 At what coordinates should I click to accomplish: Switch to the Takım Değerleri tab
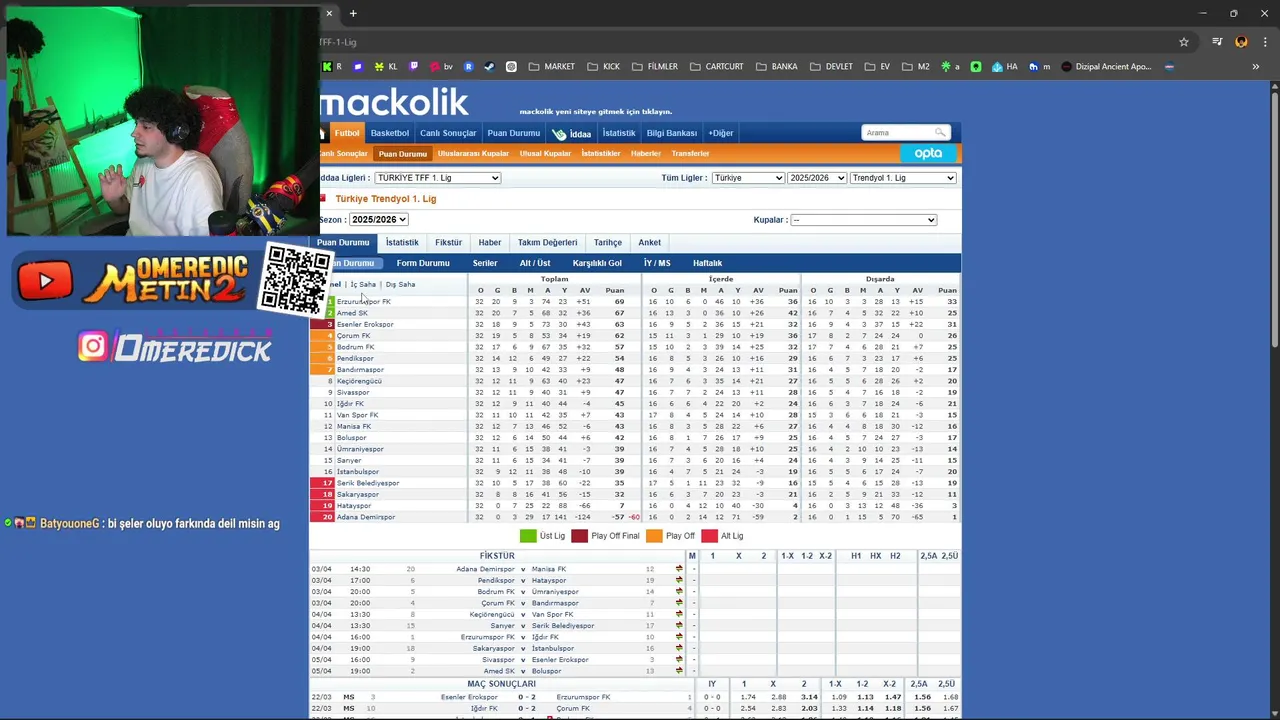pyautogui.click(x=547, y=242)
